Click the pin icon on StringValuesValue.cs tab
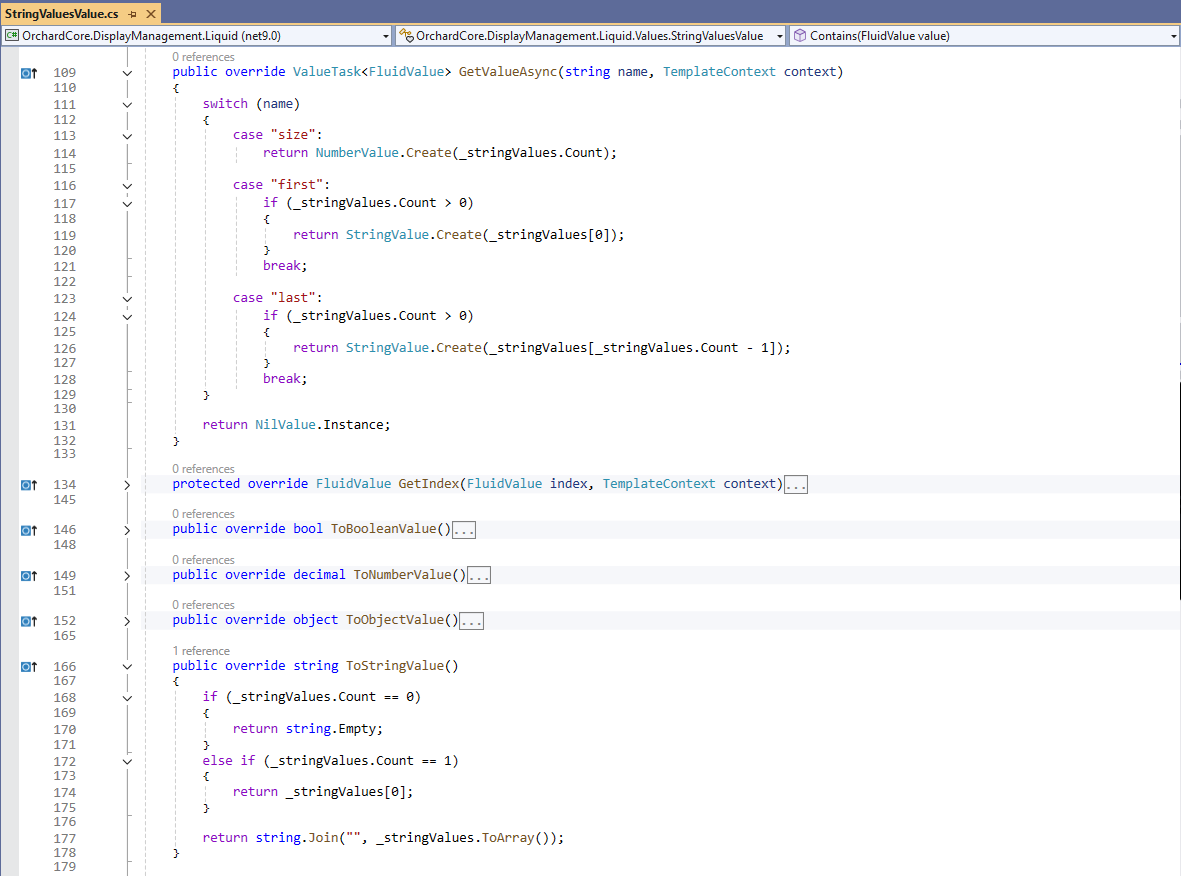Image resolution: width=1181 pixels, height=876 pixels. click(133, 14)
